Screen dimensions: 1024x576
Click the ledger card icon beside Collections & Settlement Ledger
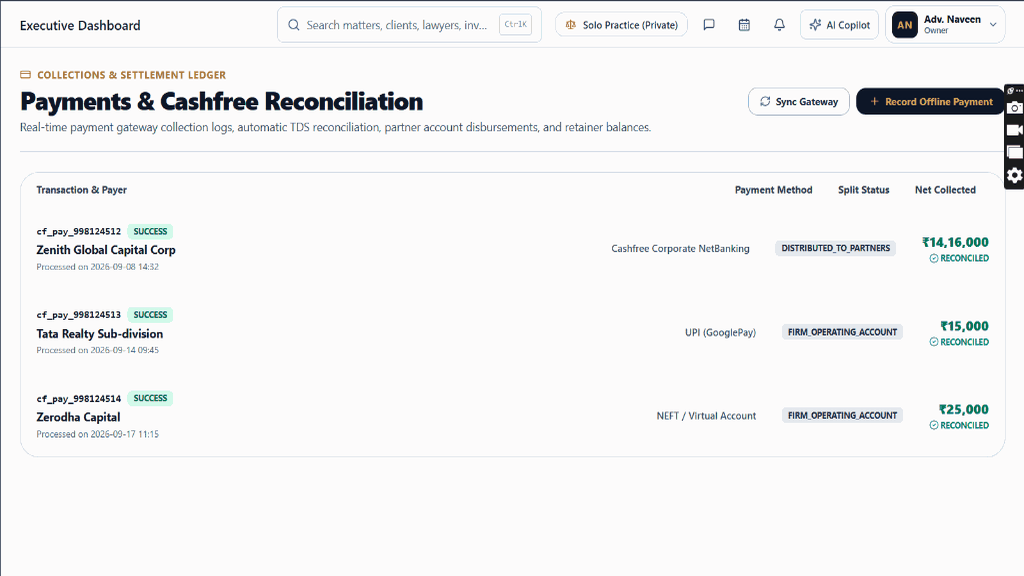(25, 74)
